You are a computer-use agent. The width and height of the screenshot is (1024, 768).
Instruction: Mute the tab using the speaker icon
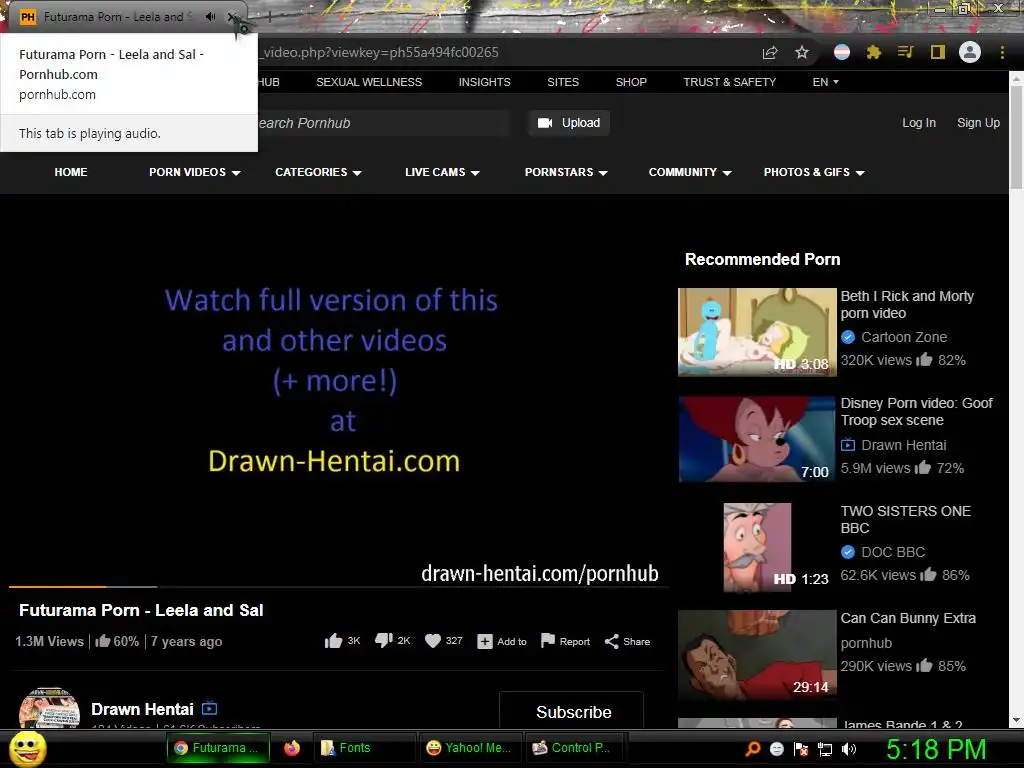point(210,17)
